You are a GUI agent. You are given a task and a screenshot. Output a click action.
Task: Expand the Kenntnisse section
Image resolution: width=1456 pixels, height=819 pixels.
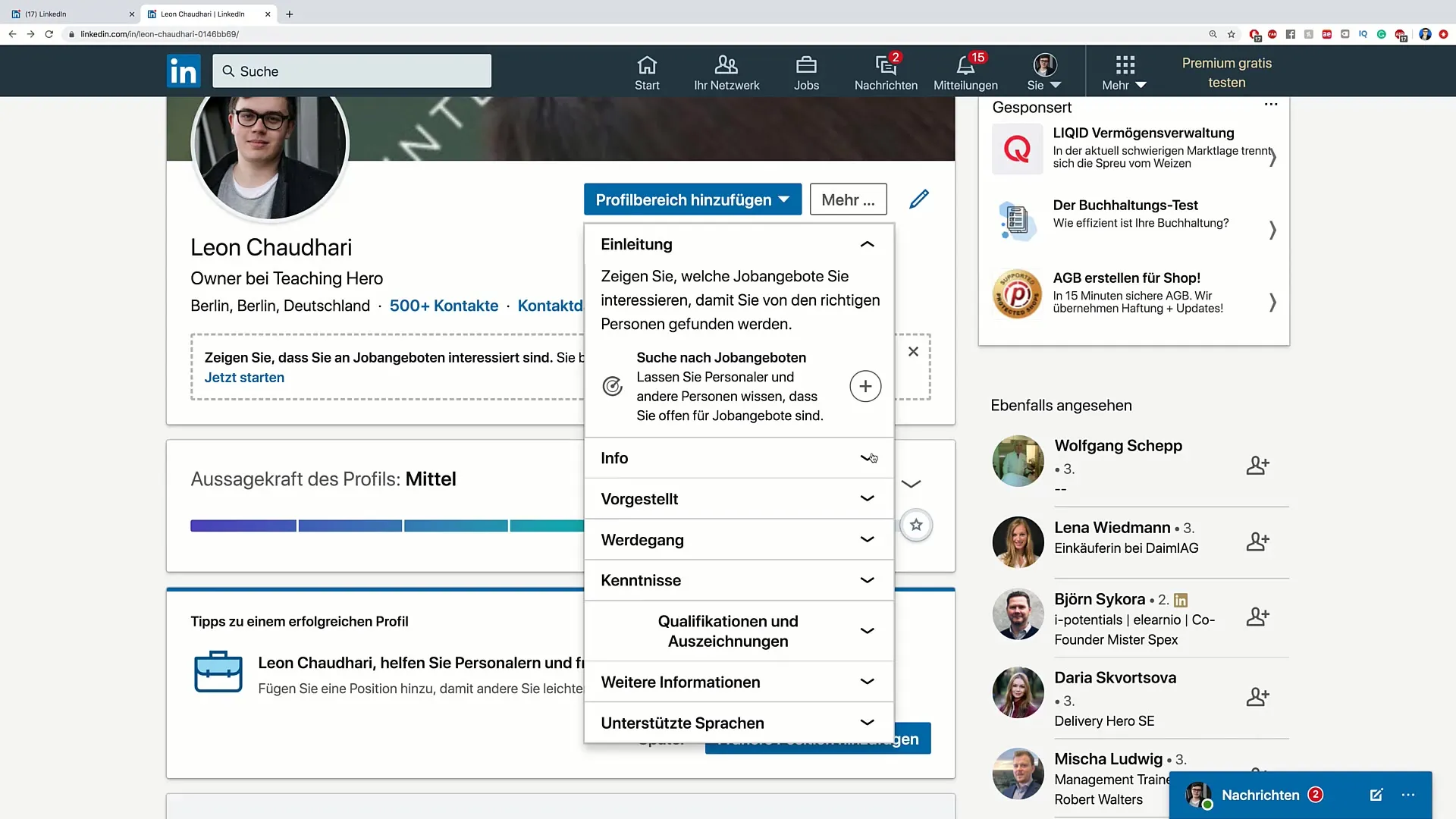point(739,580)
